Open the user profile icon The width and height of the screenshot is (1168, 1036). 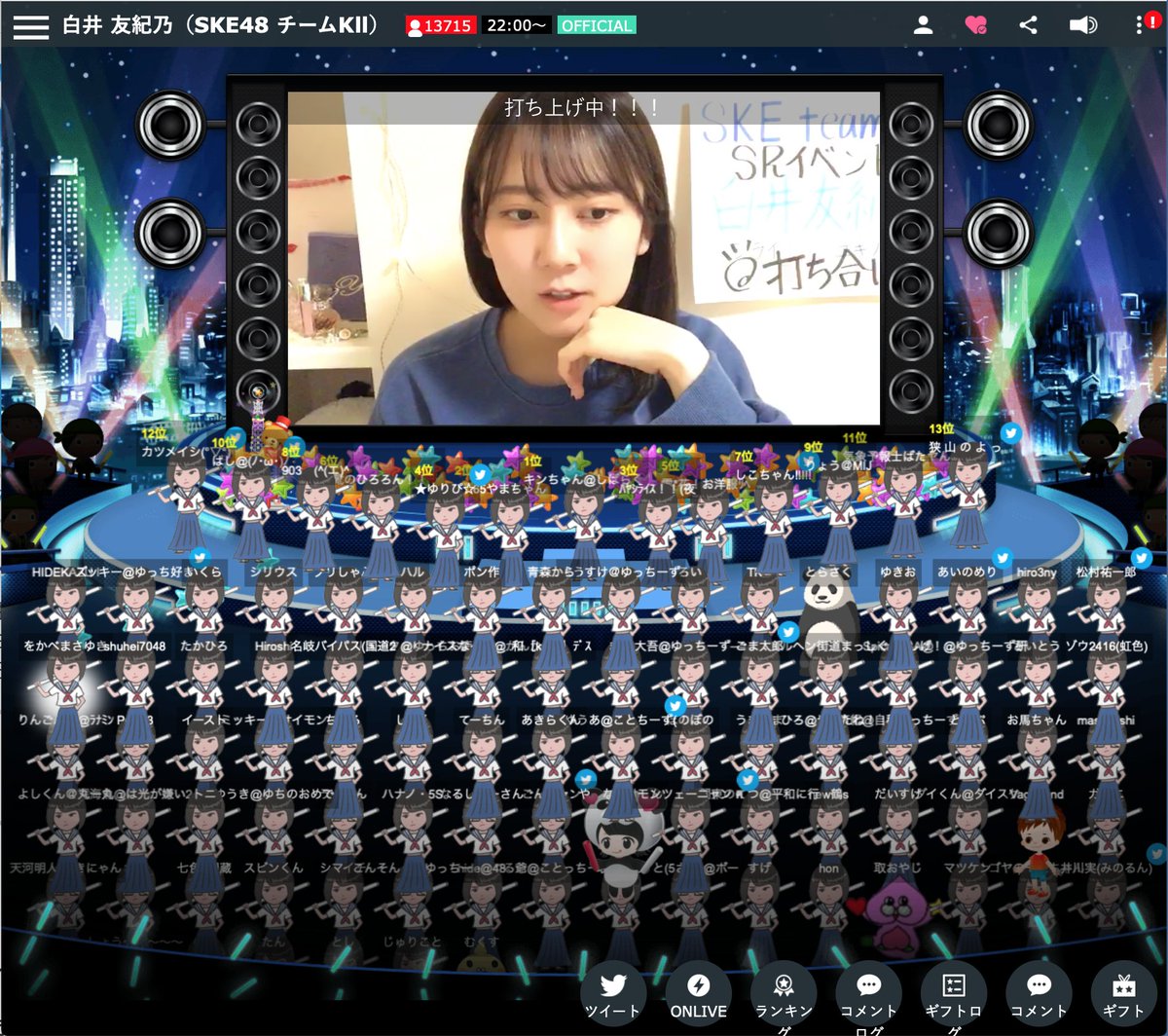923,26
